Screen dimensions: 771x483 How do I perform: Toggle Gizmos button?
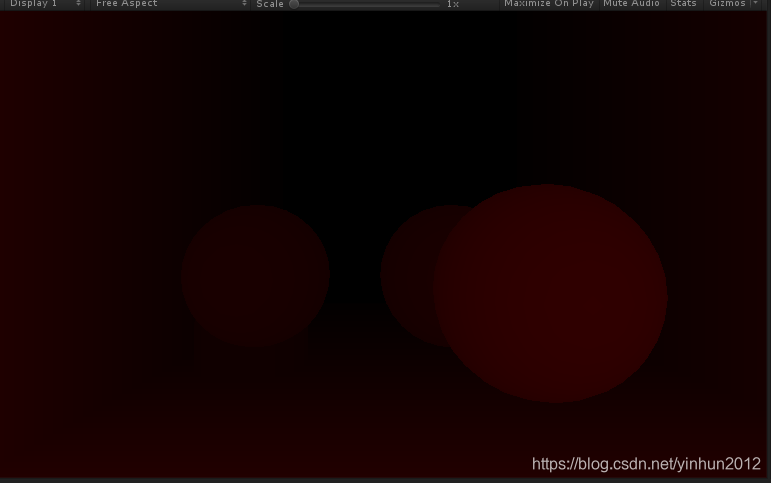click(727, 4)
